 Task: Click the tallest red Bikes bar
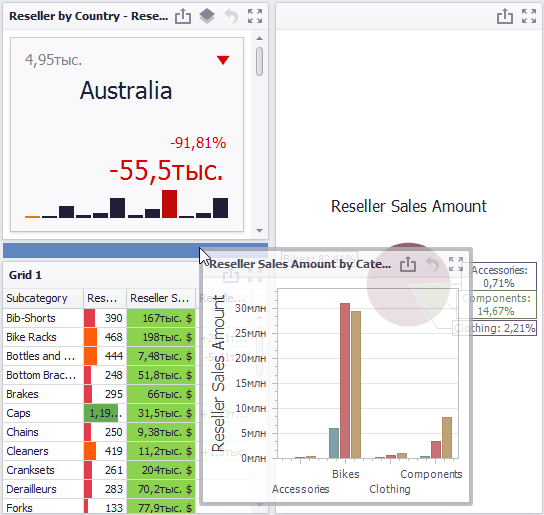point(345,380)
